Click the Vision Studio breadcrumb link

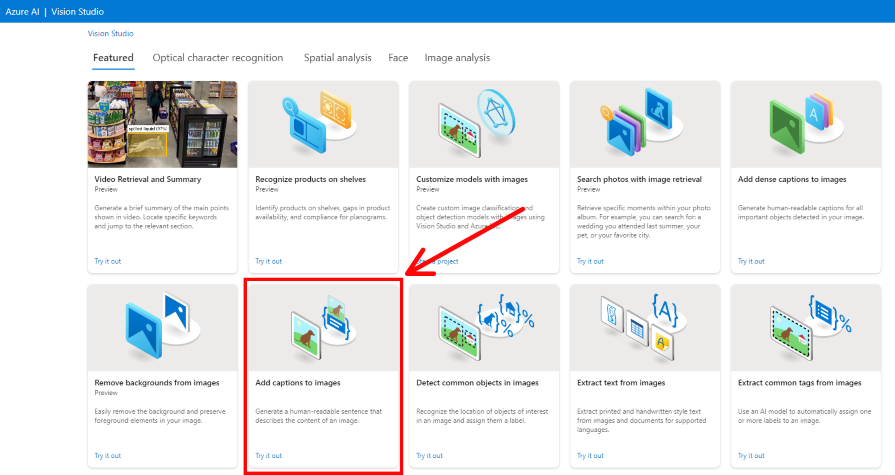[x=110, y=33]
